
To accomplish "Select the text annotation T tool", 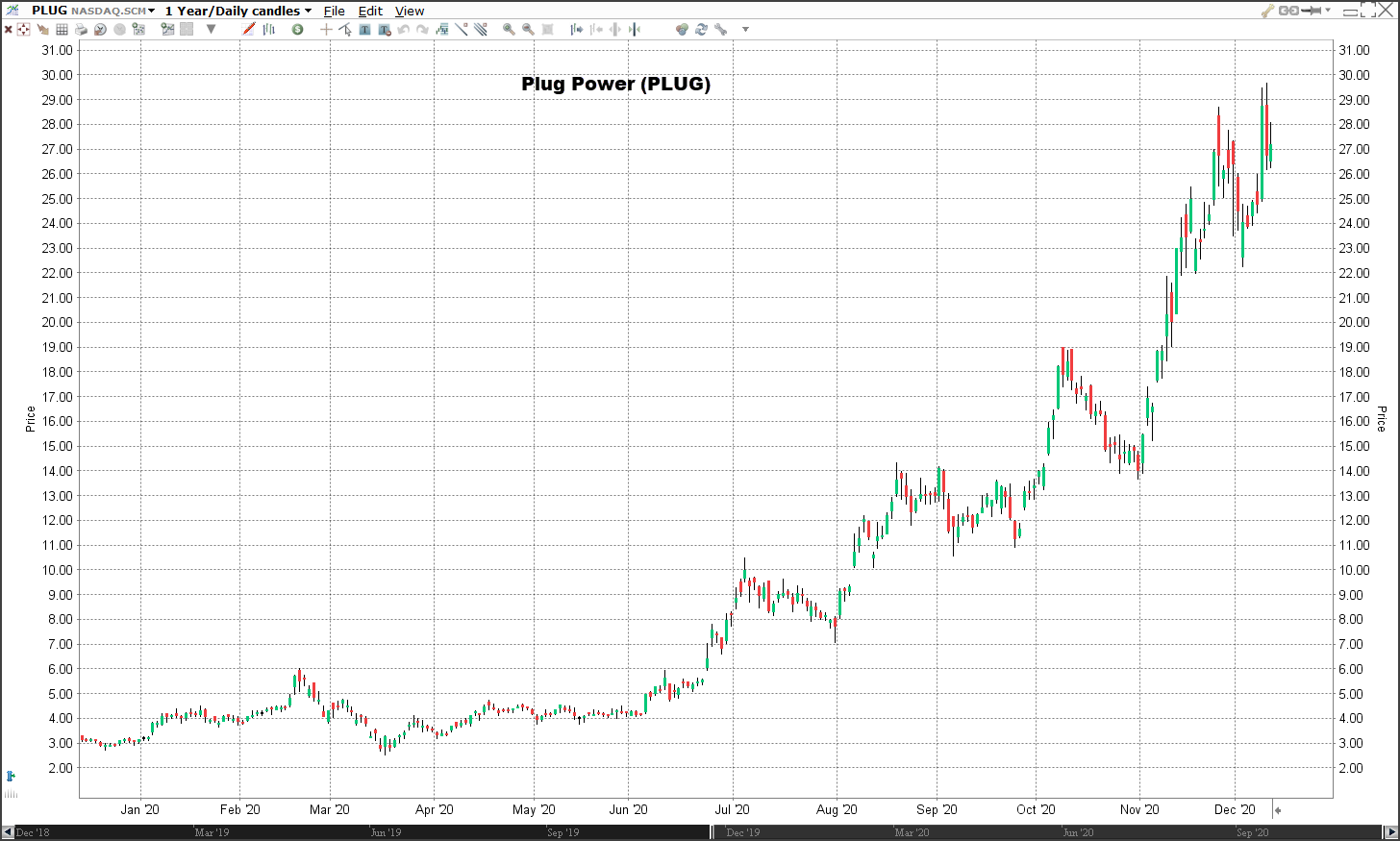I will click(x=364, y=30).
